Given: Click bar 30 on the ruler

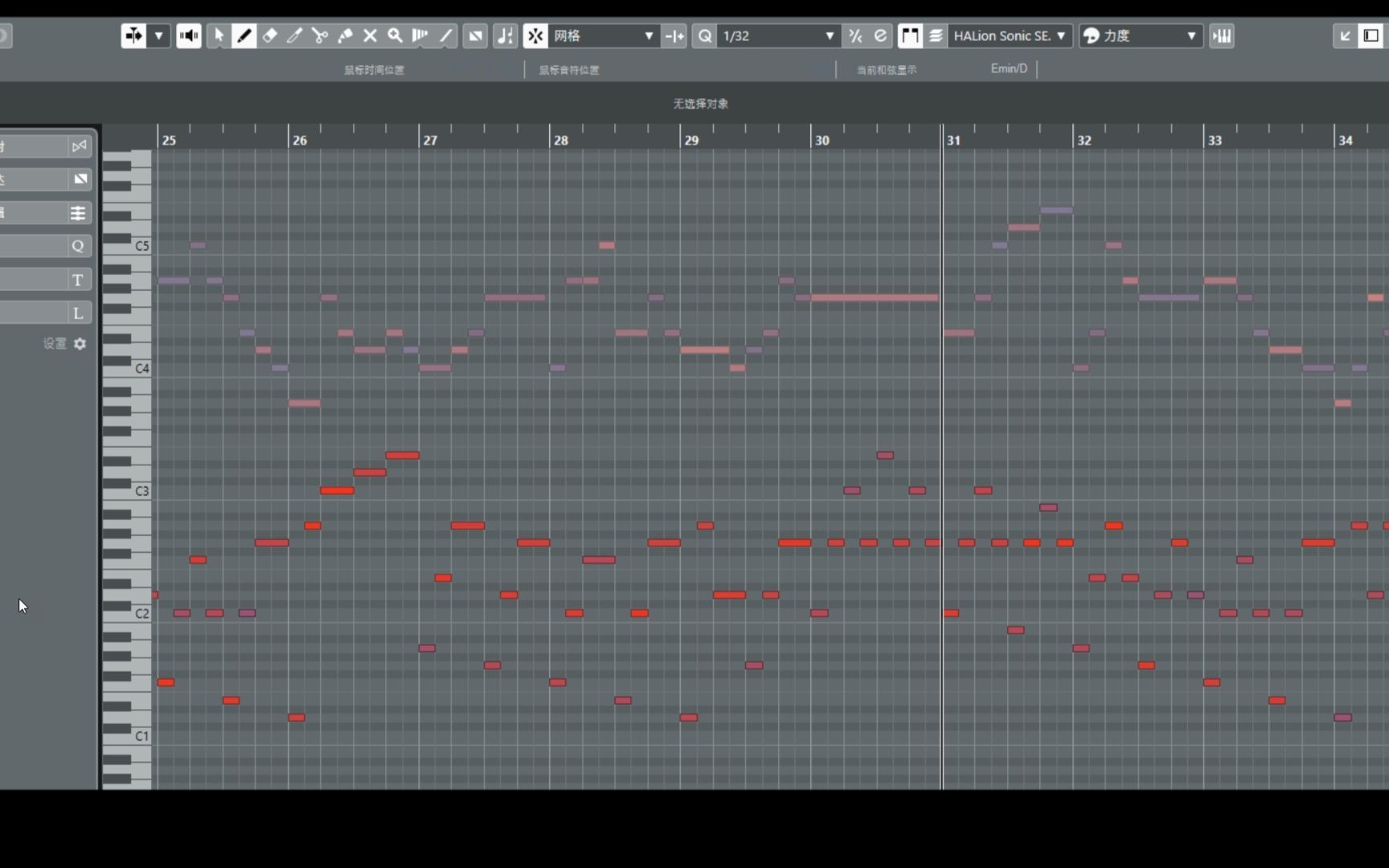Looking at the screenshot, I should [822, 140].
